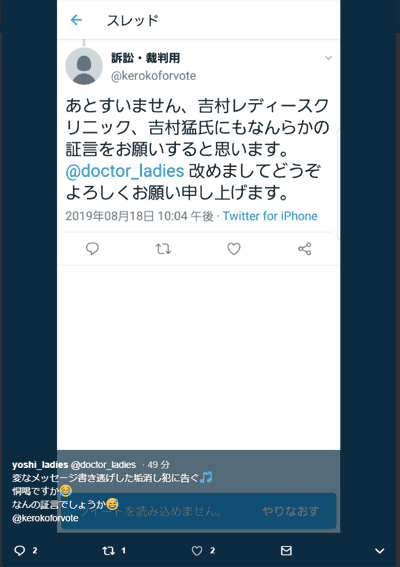Open the share icon under the tweet
The width and height of the screenshot is (400, 567).
pos(305,249)
